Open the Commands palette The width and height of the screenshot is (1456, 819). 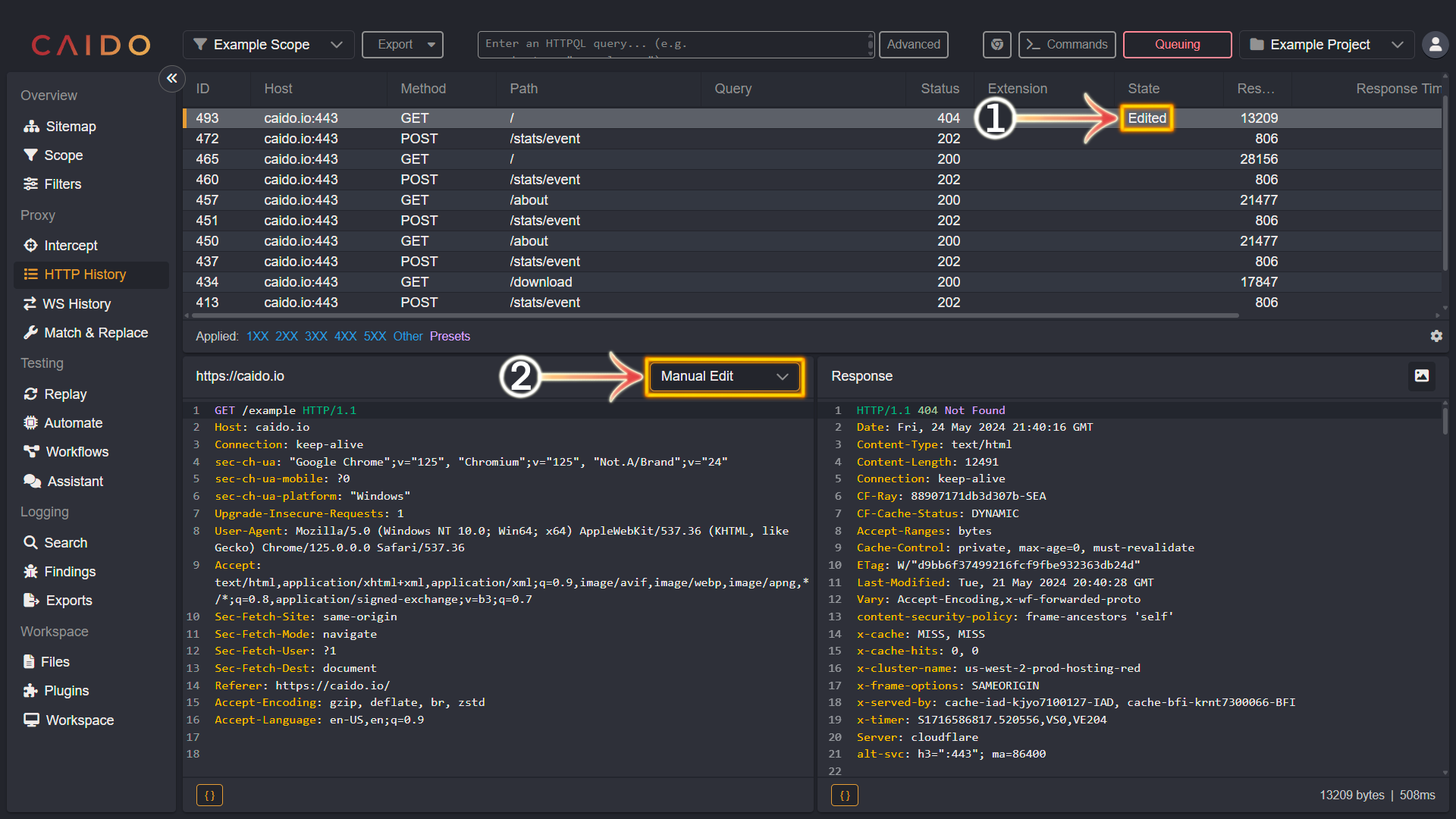(1067, 45)
